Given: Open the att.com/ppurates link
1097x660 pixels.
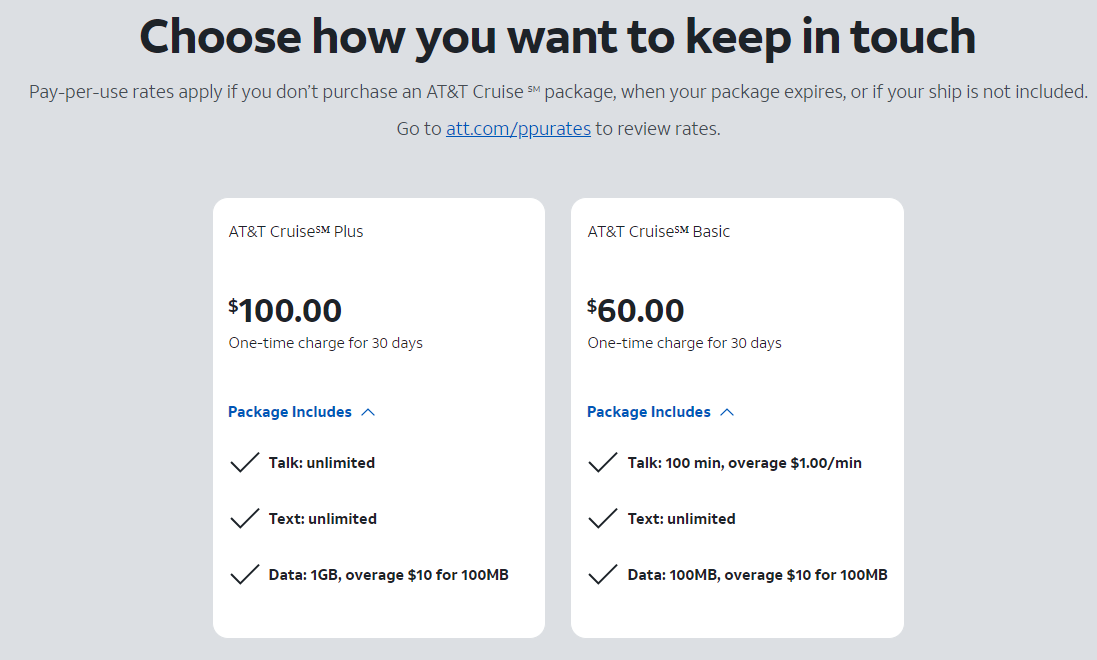Looking at the screenshot, I should (x=518, y=129).
